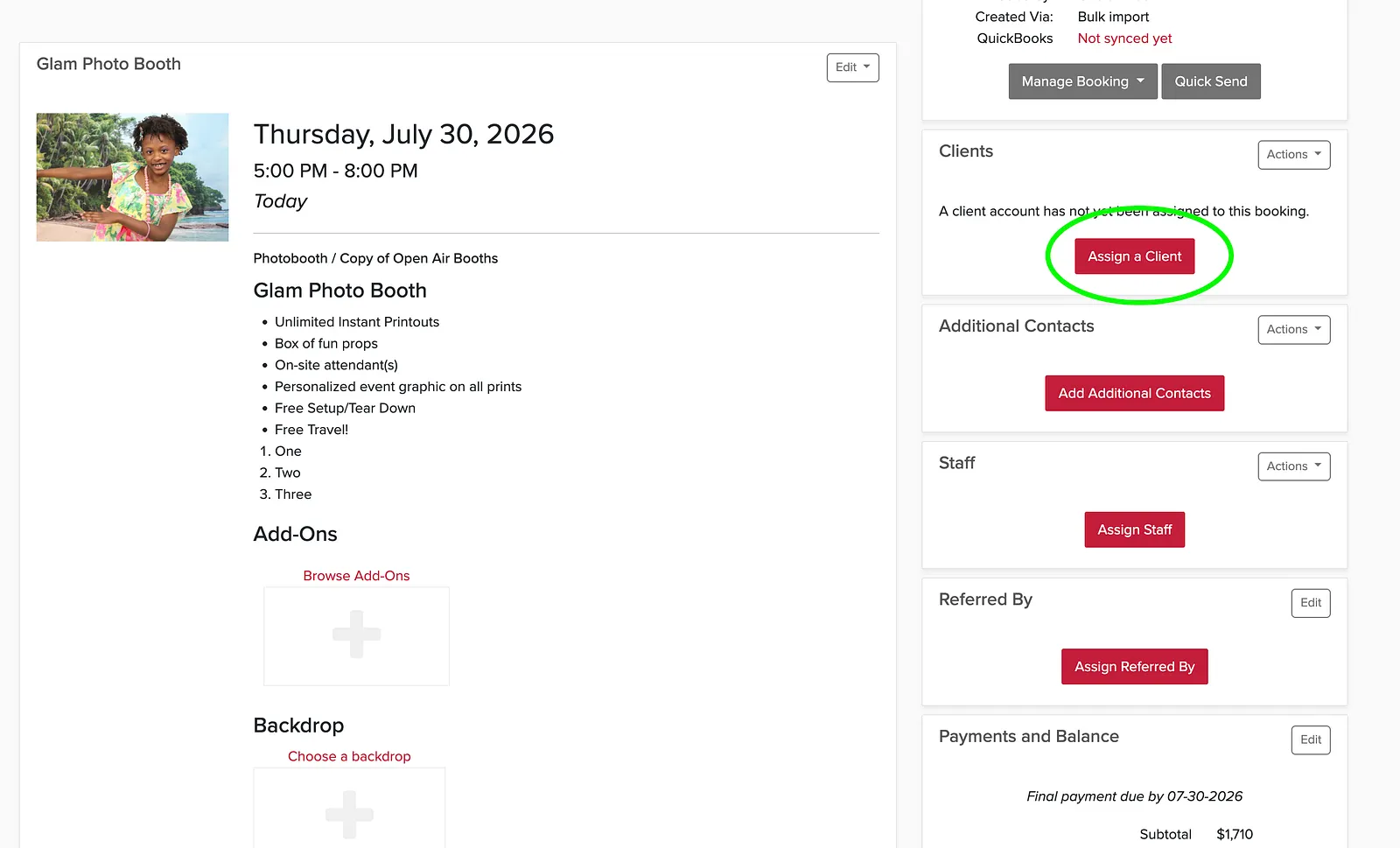Click Add Additional Contacts button
1400x848 pixels.
[x=1134, y=393]
